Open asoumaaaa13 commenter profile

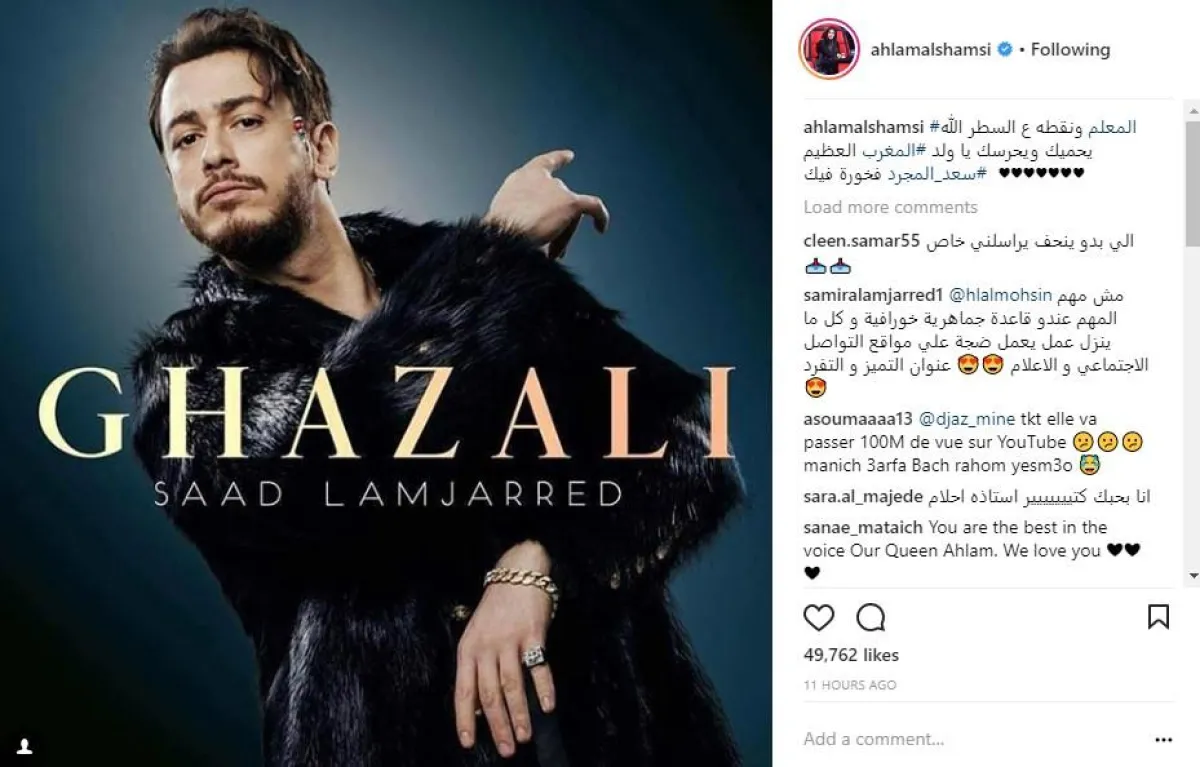[859, 419]
